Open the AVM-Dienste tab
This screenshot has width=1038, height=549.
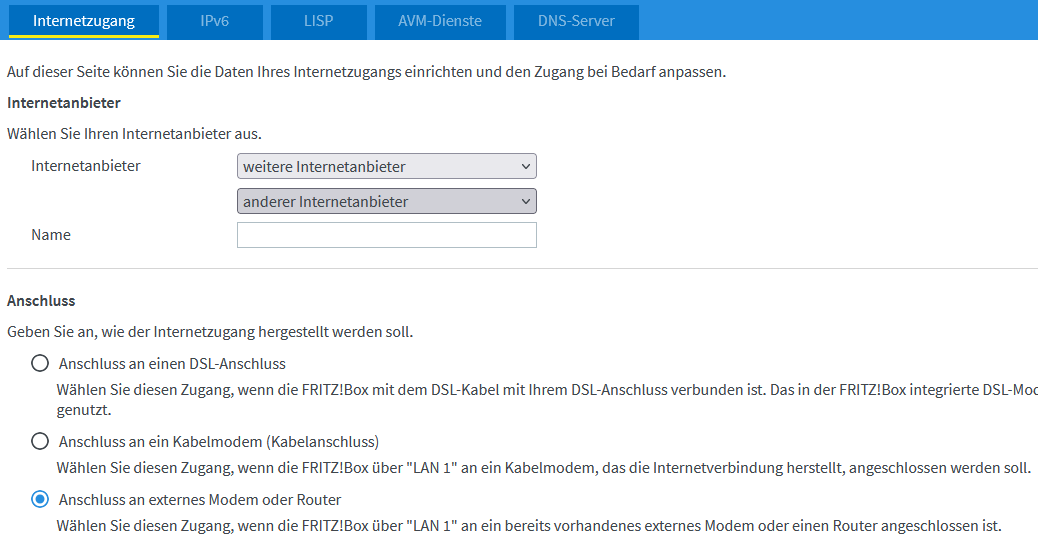(439, 20)
